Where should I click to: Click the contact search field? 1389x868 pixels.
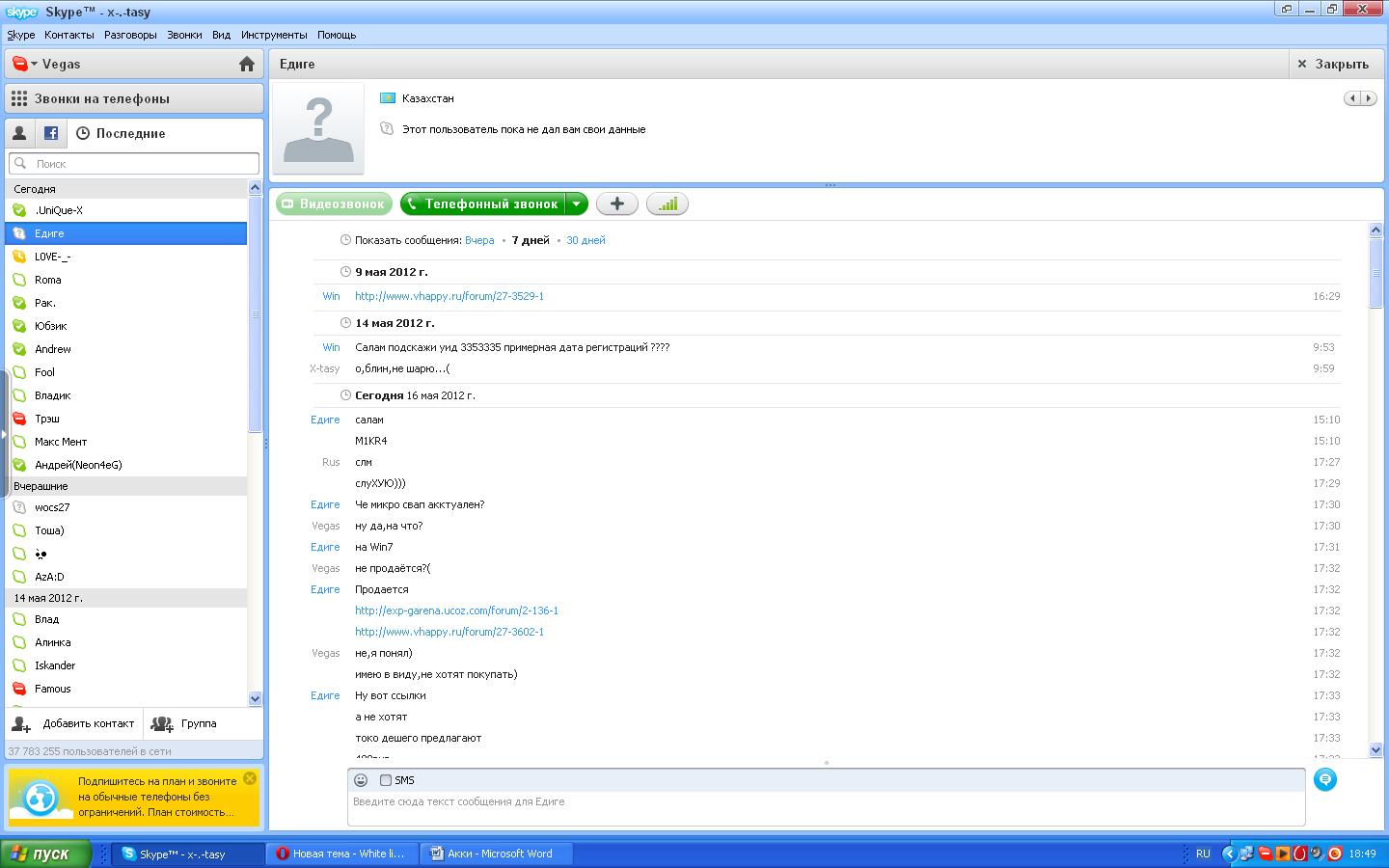click(134, 164)
